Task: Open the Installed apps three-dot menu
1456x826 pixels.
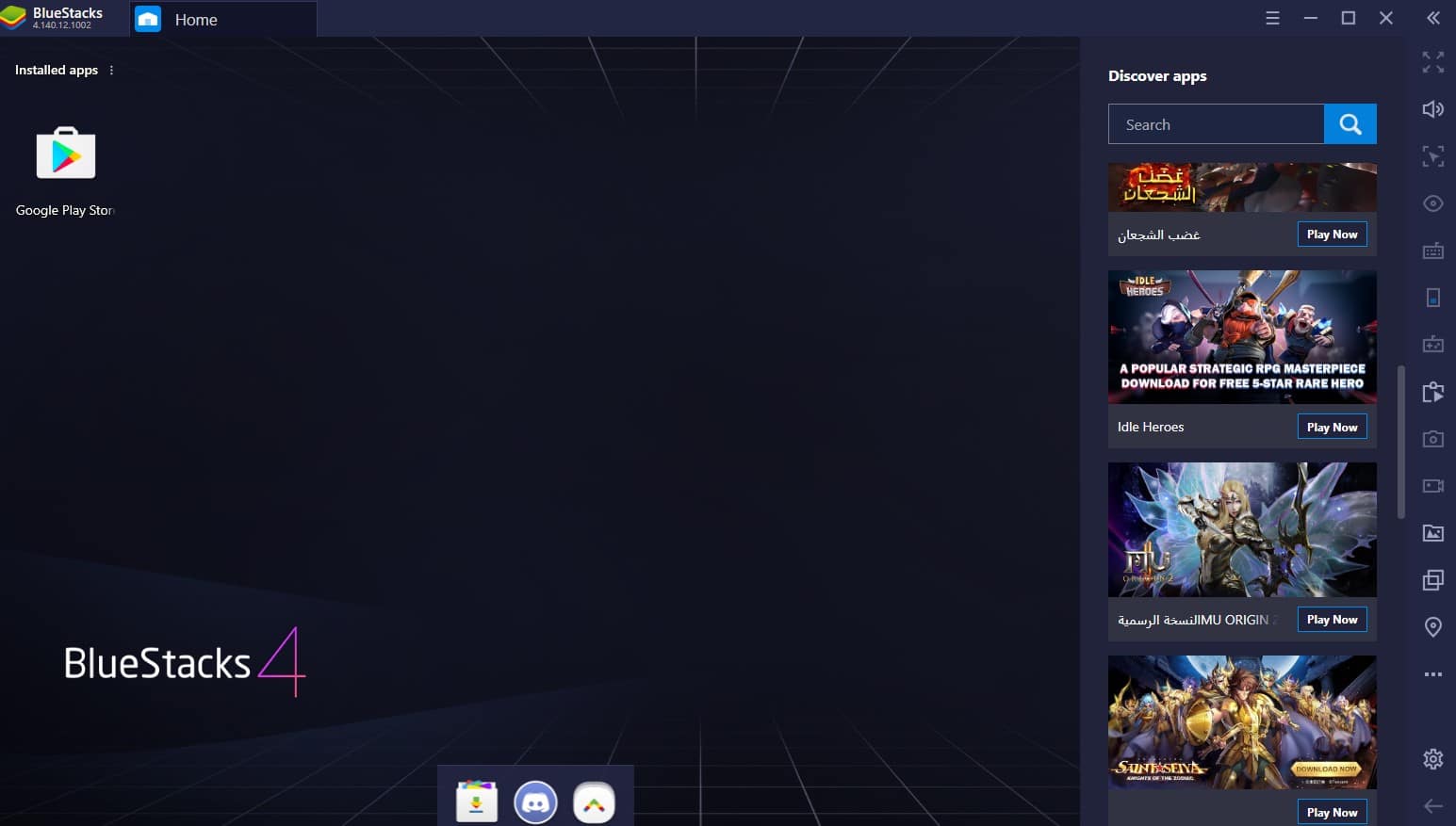Action: (111, 71)
